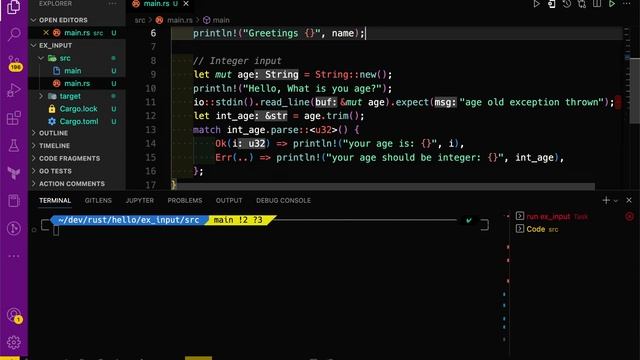
Task: Click the source control graph icon in editor toolbar
Action: pyautogui.click(x=582, y=4)
